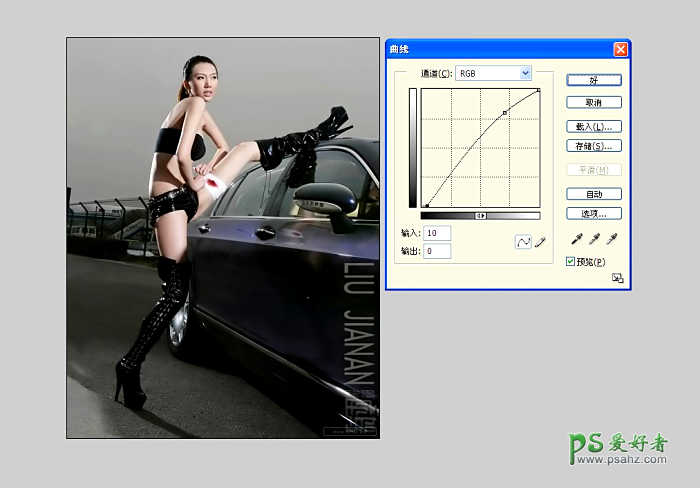Apply 自动 auto adjustment
The image size is (700, 488).
[x=594, y=194]
